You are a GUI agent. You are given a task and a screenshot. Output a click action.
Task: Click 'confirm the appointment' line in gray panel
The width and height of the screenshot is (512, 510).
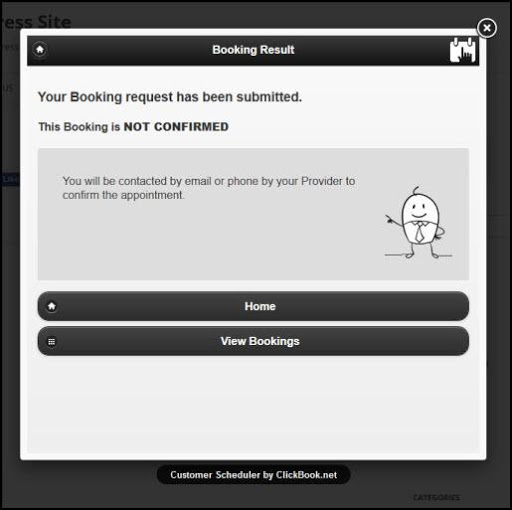[x=123, y=195]
